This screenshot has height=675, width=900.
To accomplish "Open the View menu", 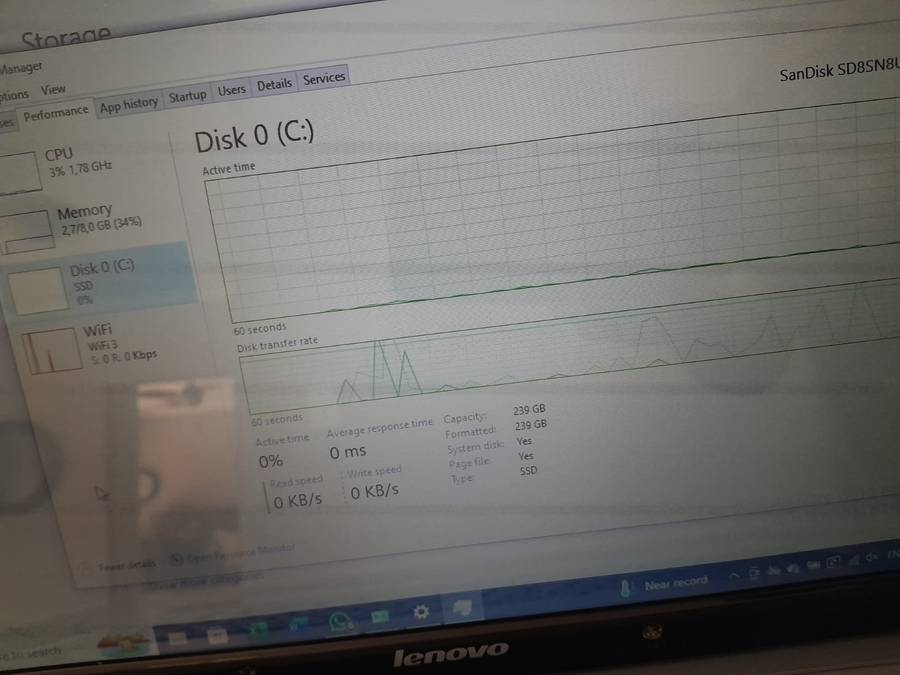I will [x=53, y=89].
